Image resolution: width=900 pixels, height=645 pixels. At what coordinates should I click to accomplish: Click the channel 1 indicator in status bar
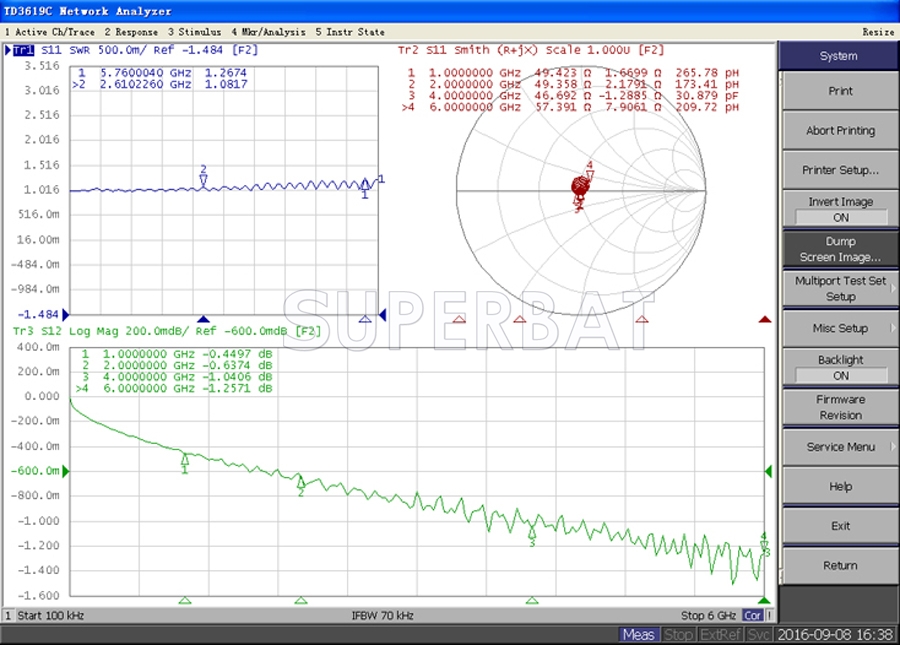pyautogui.click(x=8, y=616)
